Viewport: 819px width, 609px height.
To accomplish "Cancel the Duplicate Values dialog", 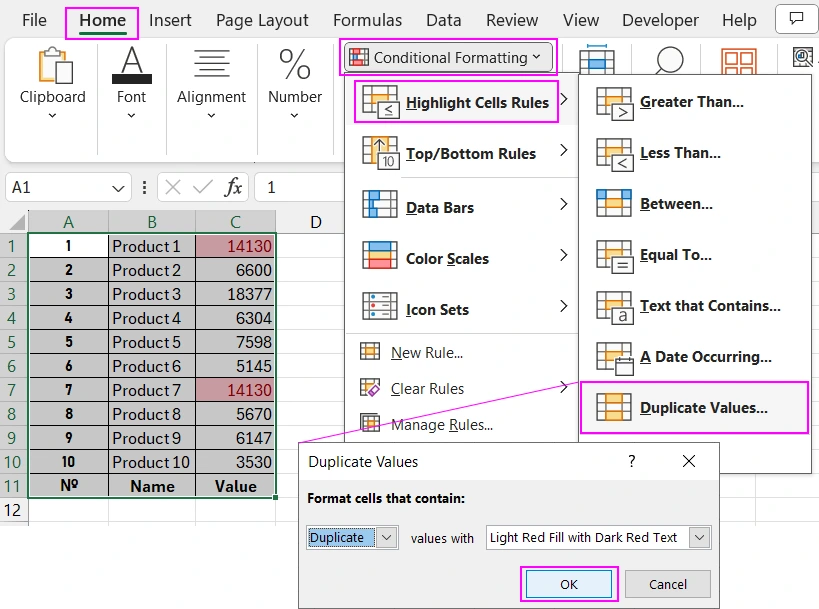I will click(667, 584).
